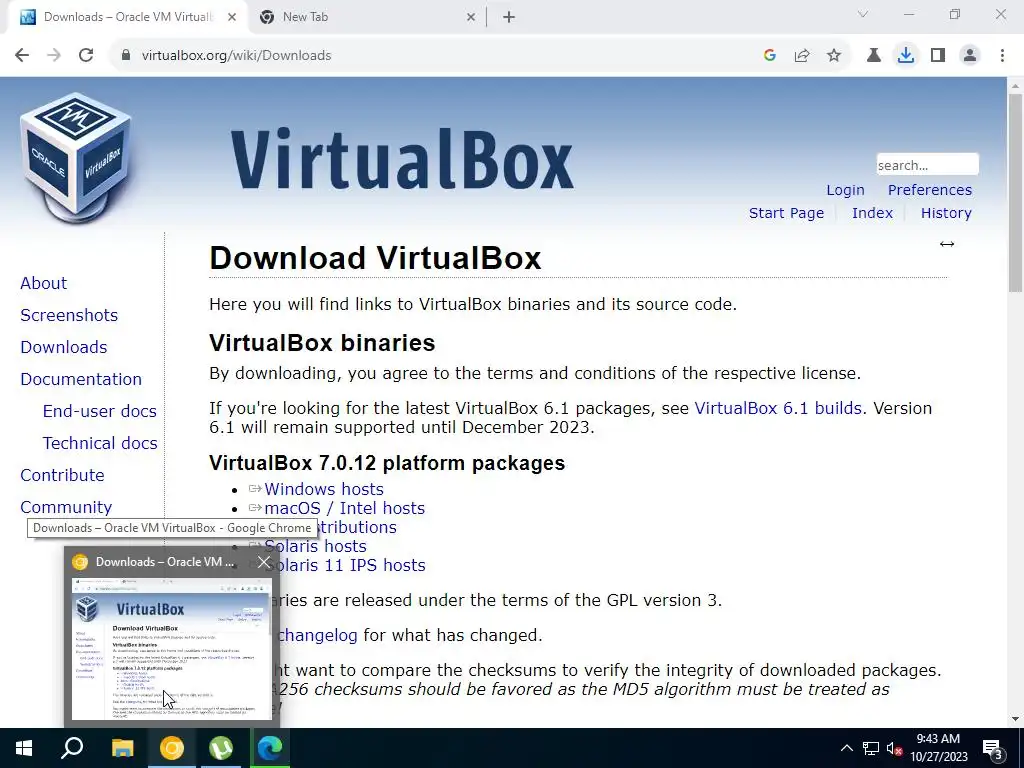Open the Solaris hosts download link
This screenshot has width=1024, height=768.
(x=315, y=546)
